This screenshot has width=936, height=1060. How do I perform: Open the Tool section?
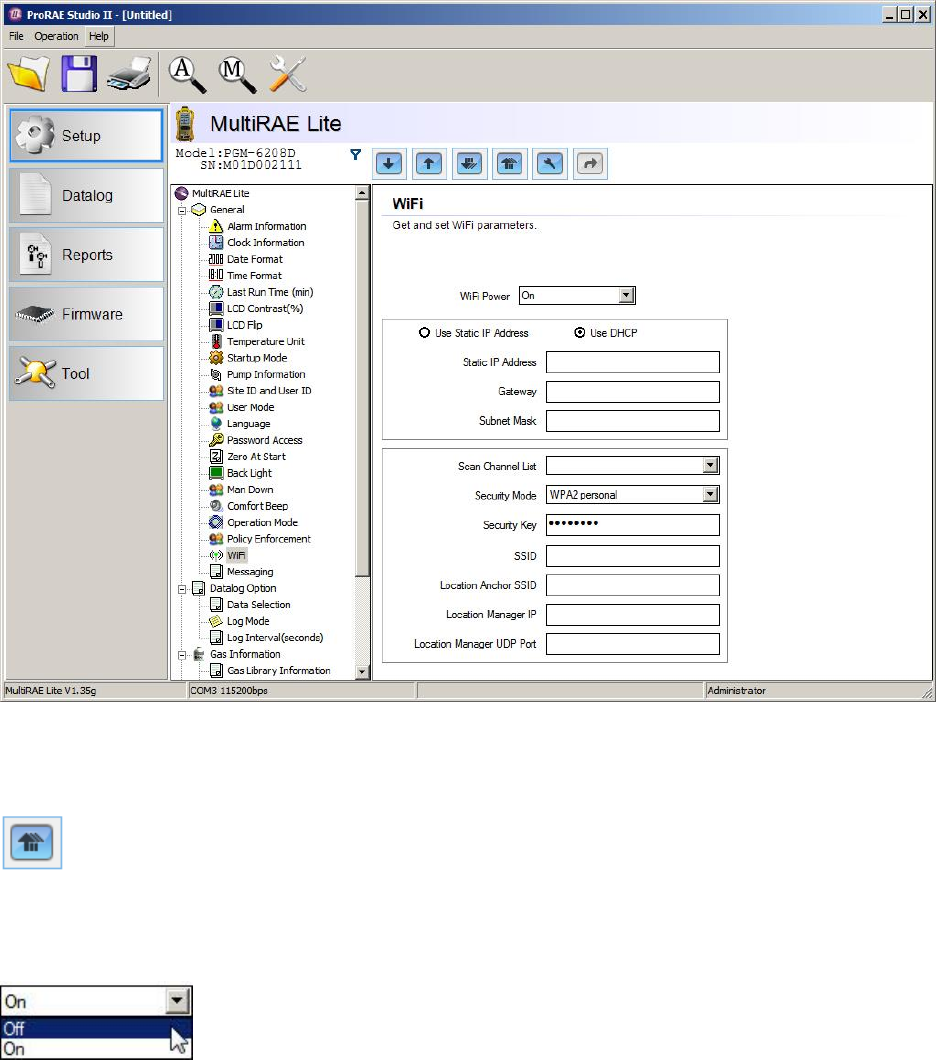tap(87, 374)
